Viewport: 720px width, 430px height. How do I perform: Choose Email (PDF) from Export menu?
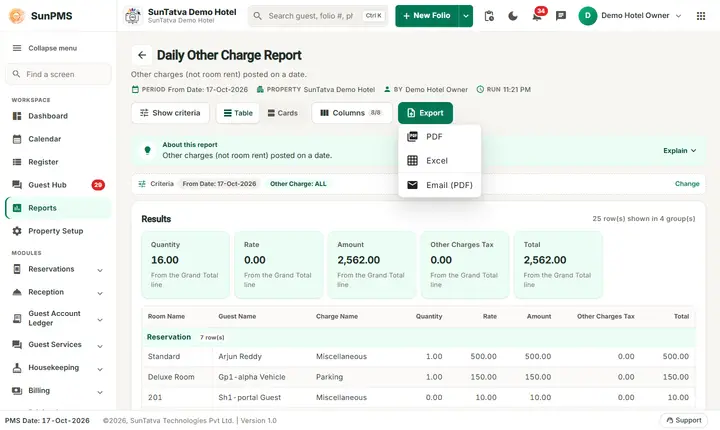tap(439, 185)
